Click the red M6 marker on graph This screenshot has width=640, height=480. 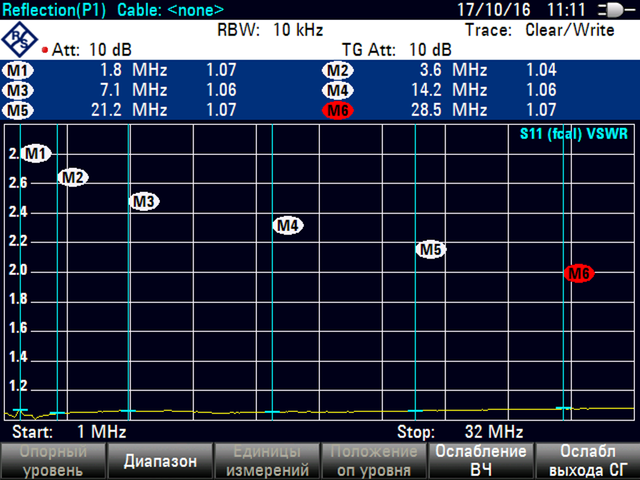(x=579, y=273)
